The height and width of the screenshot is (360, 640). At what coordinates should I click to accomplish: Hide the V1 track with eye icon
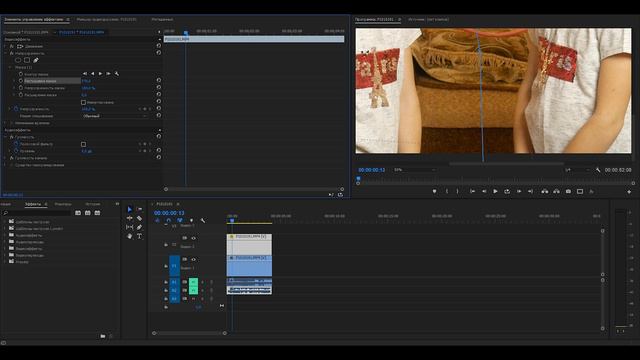[x=193, y=259]
